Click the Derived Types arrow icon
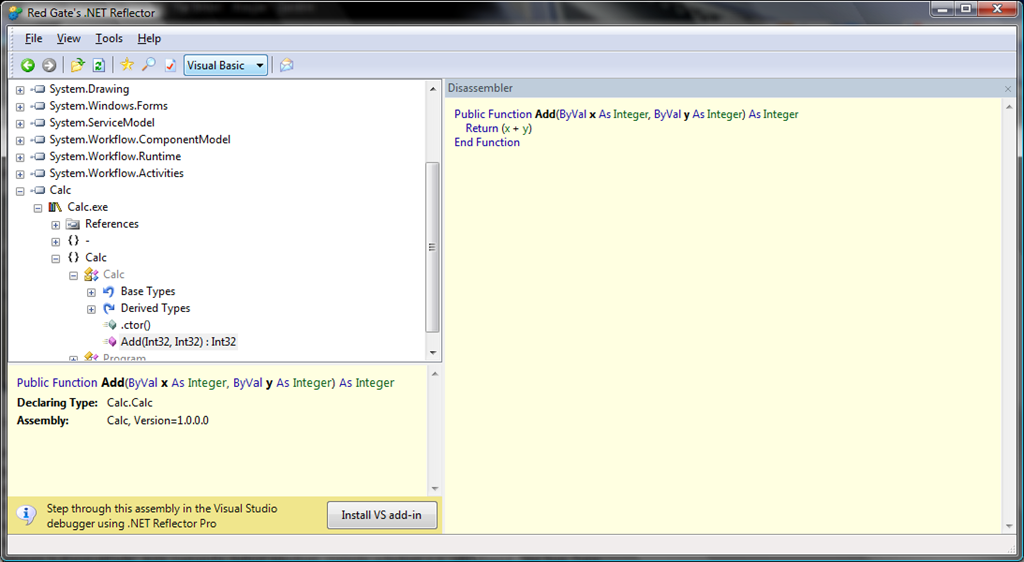This screenshot has width=1024, height=562. pos(108,308)
